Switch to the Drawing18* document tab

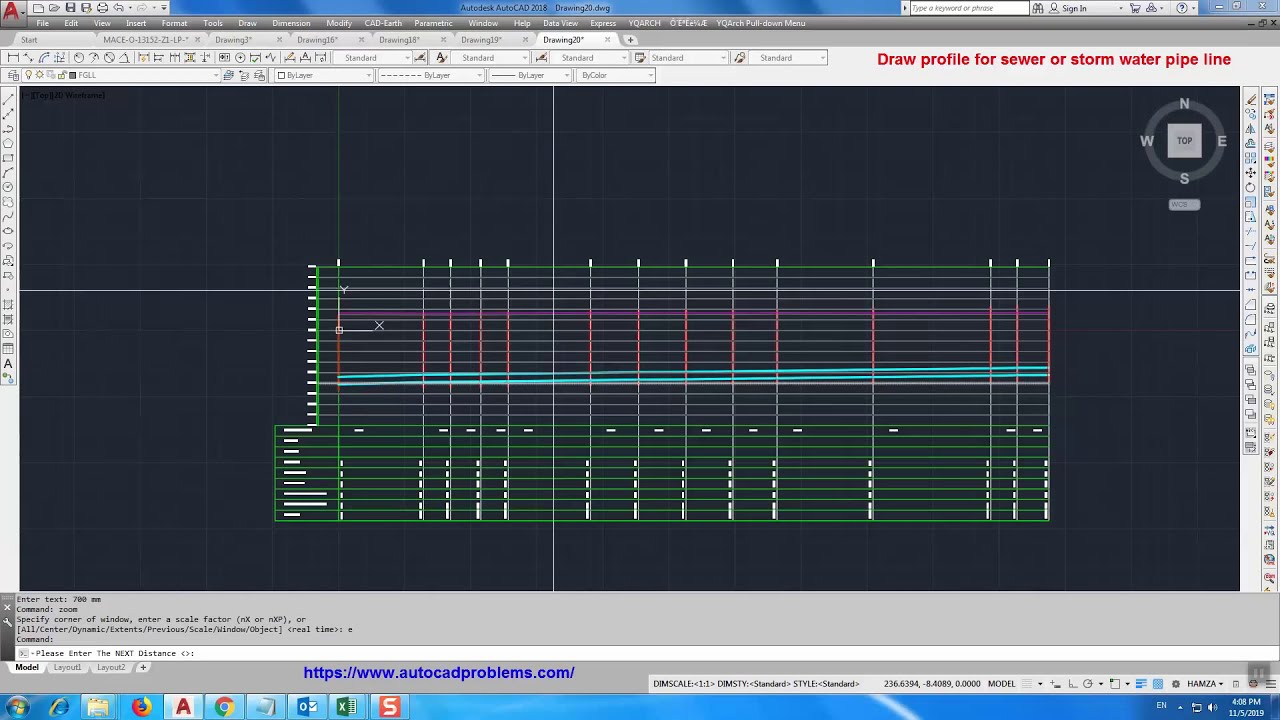coord(399,40)
